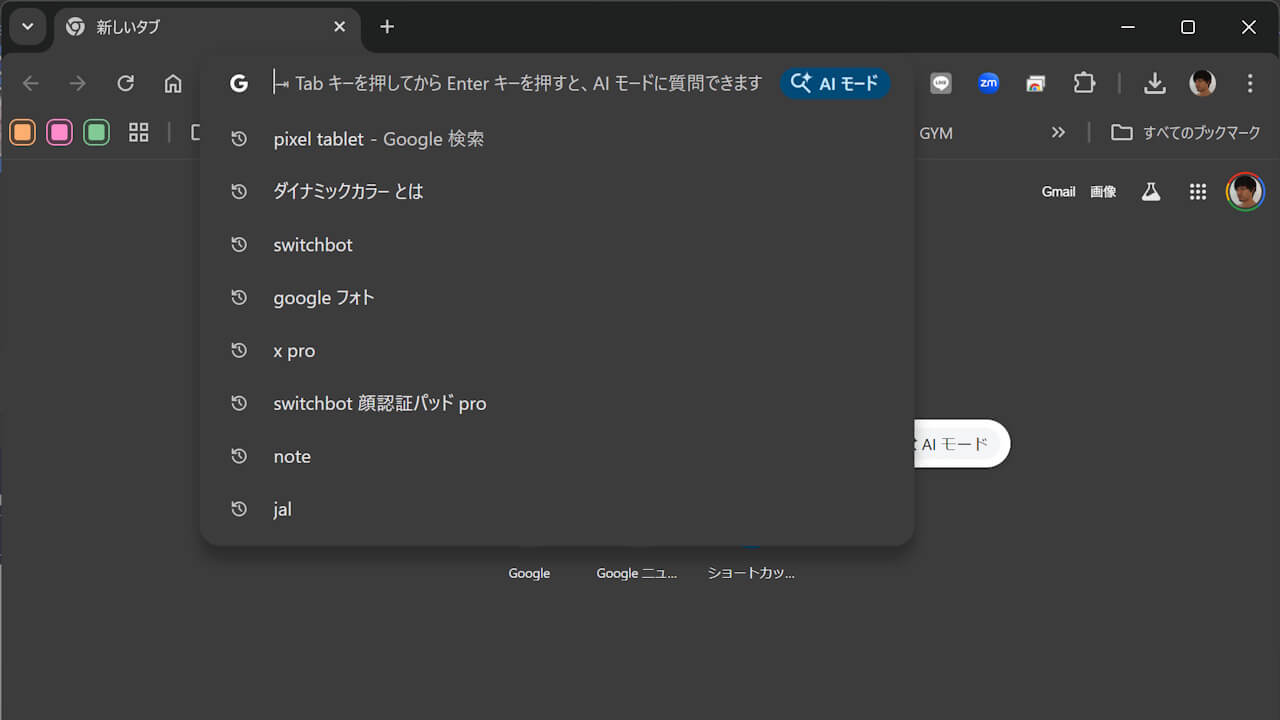1280x720 pixels.
Task: Open the Zoom extension
Action: (x=988, y=84)
